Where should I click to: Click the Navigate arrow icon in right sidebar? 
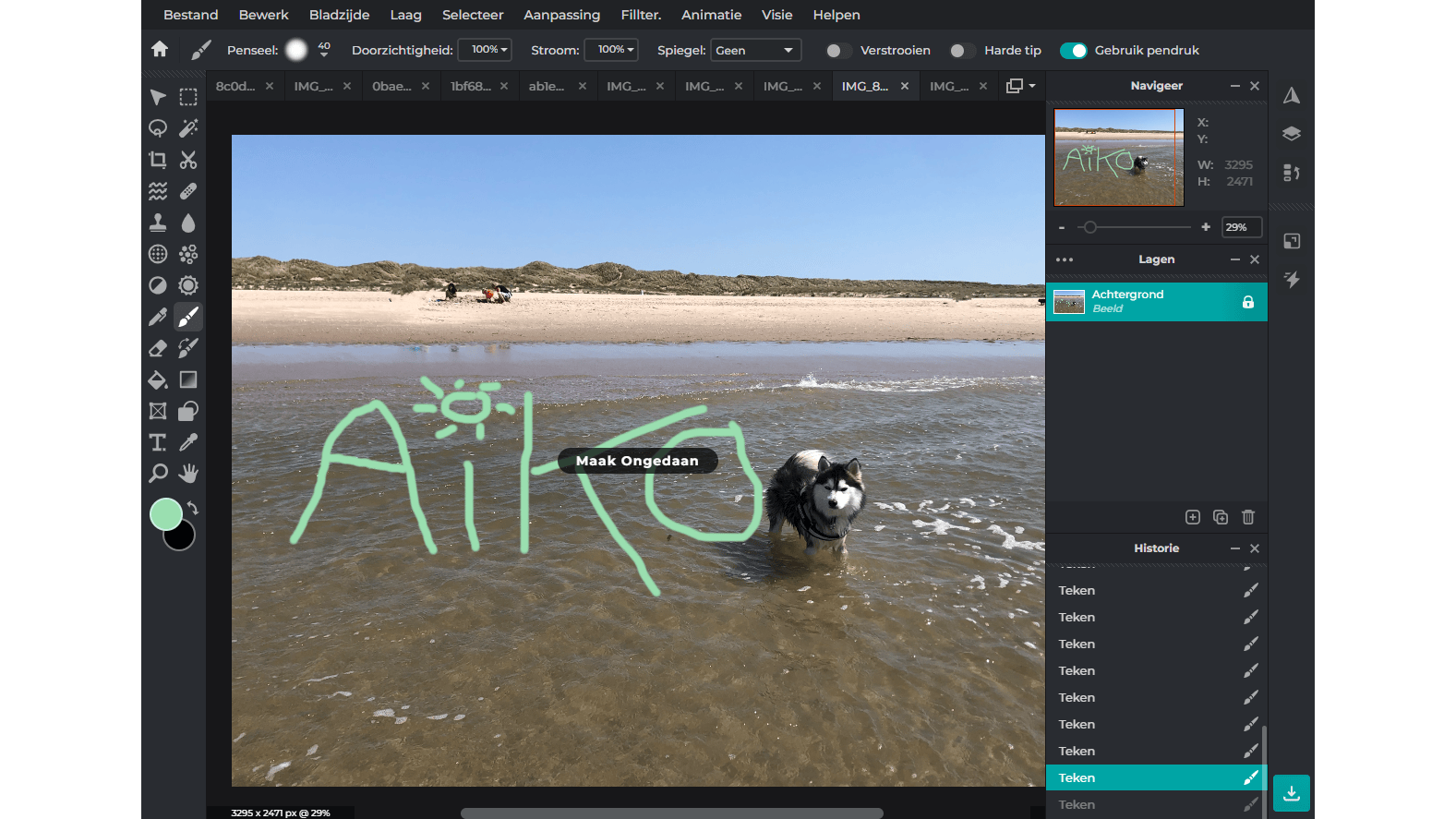[1292, 95]
